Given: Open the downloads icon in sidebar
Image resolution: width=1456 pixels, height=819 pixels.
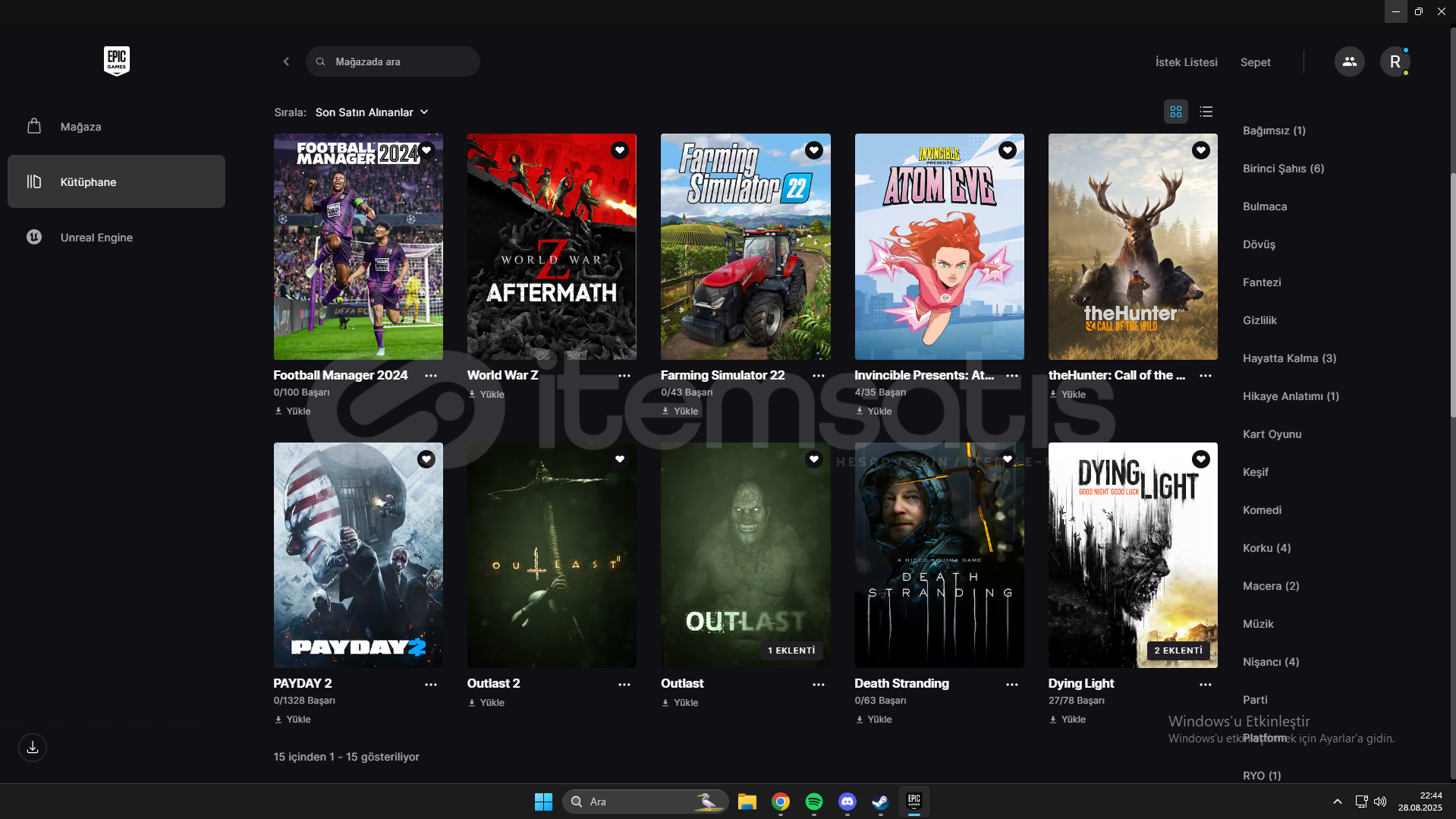Looking at the screenshot, I should pyautogui.click(x=33, y=748).
